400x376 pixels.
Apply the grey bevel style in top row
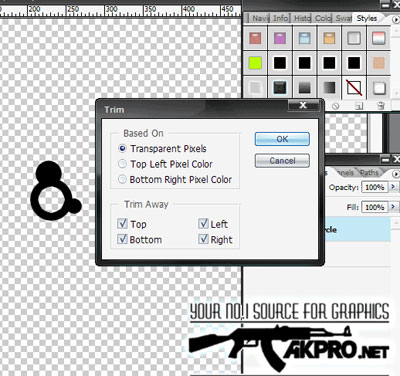click(354, 38)
